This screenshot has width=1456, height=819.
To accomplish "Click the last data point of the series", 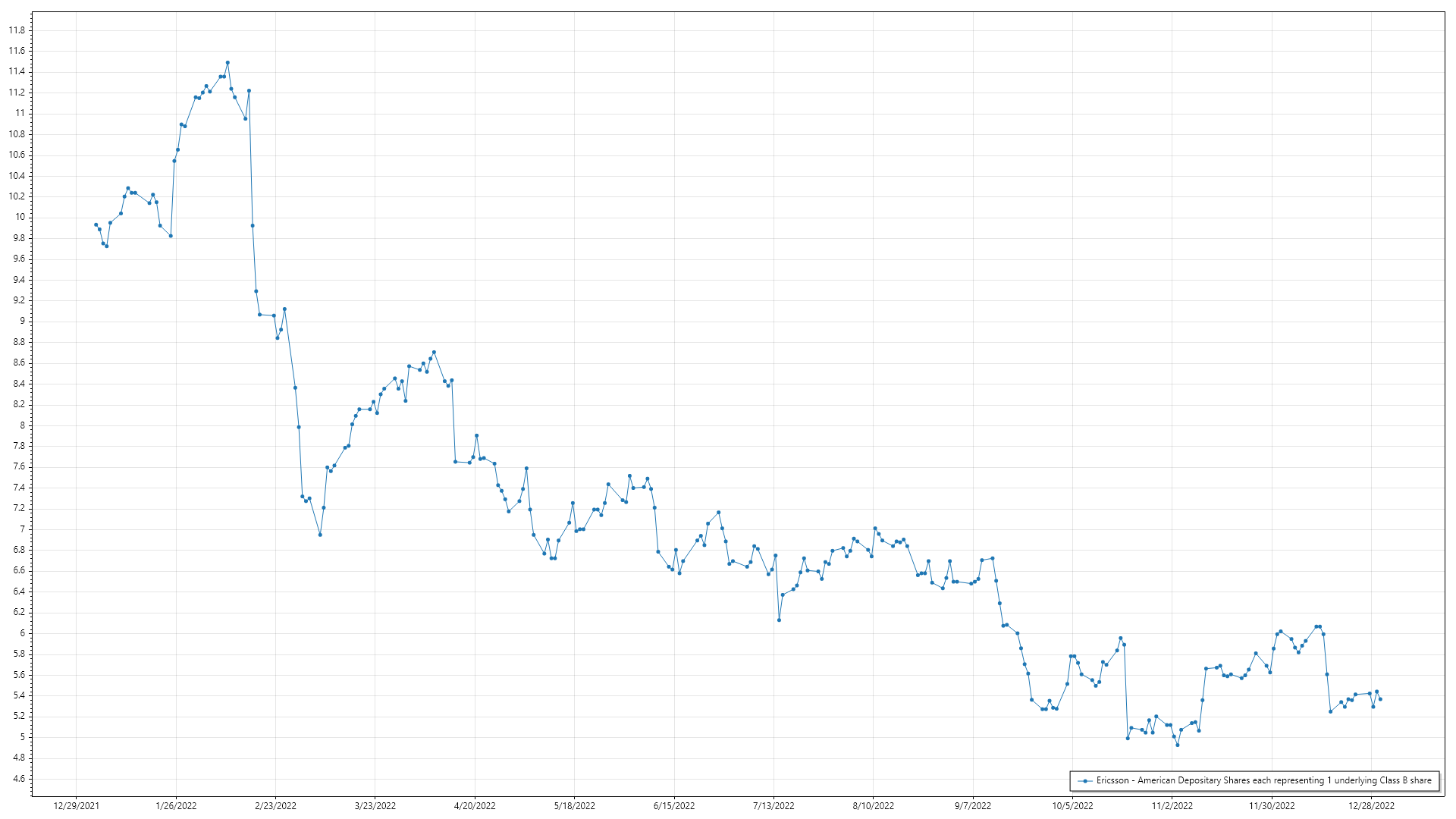I will point(1380,699).
